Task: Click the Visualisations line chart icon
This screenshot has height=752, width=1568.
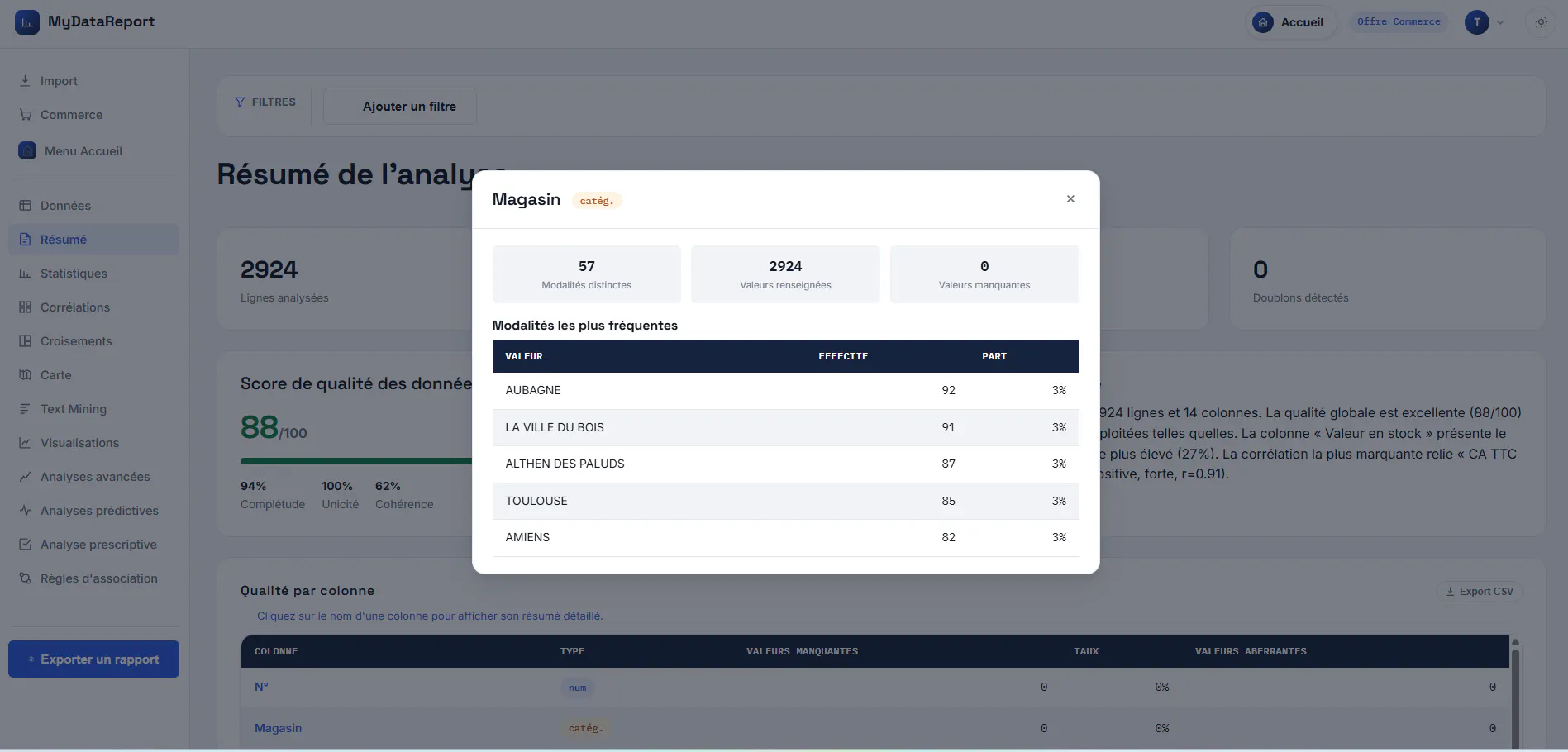Action: point(25,443)
